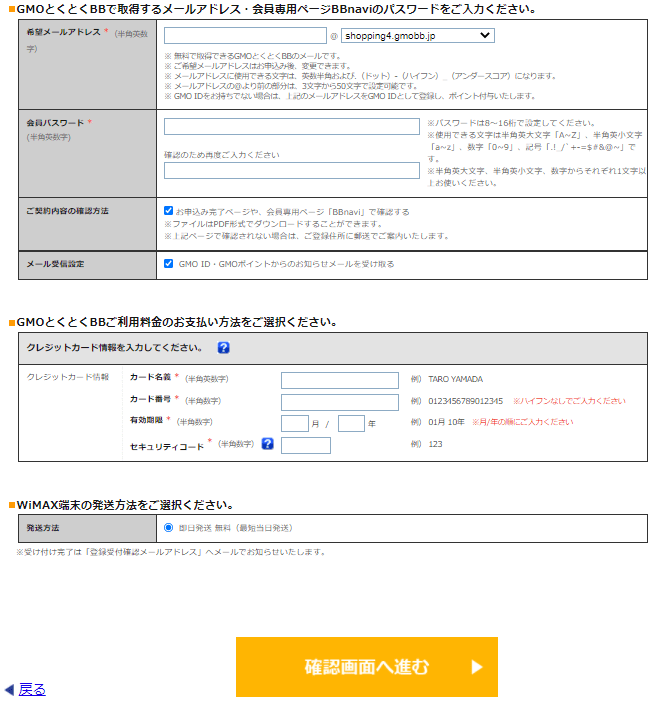Viewport: 658px width, 703px height.
Task: Toggle the BBnavi contract confirmation checkbox
Action: pos(169,211)
